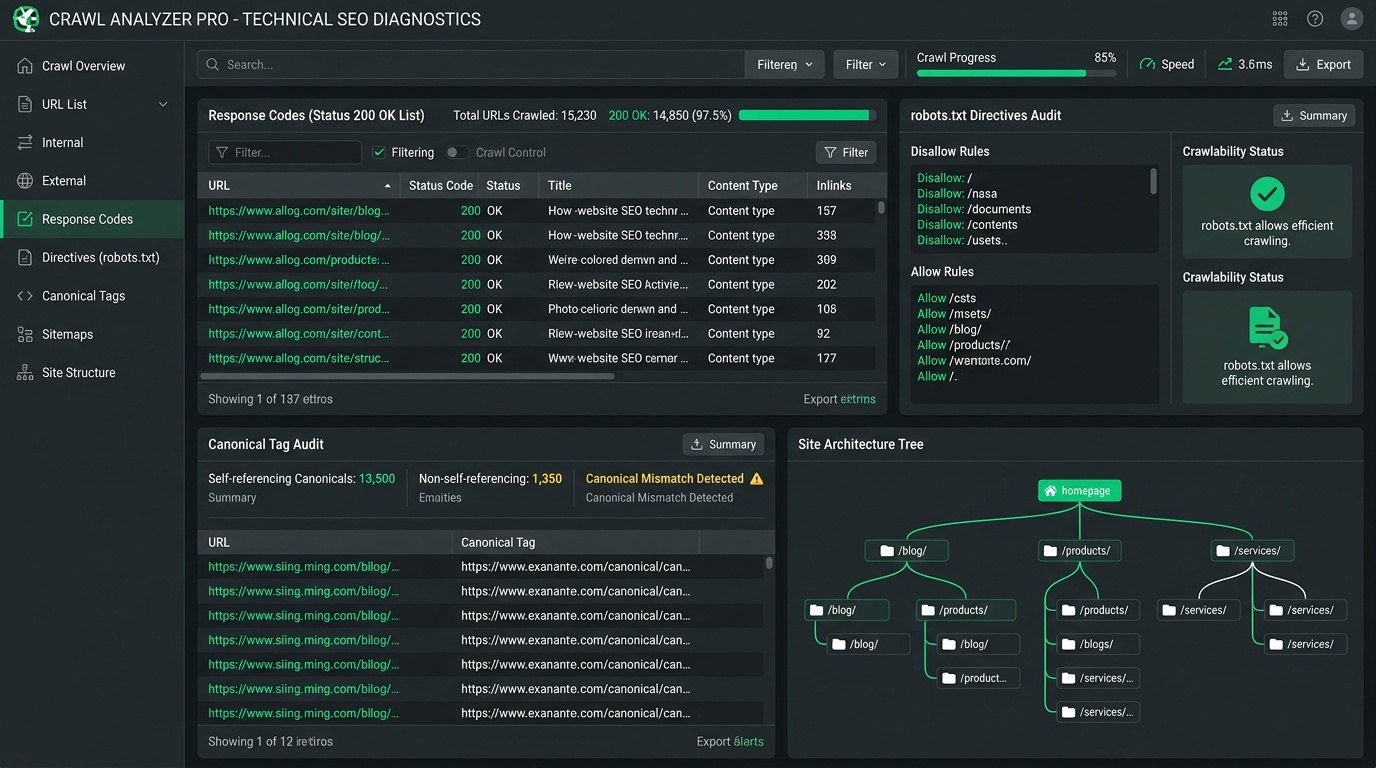Click the /product... folder icon in tree
Image resolution: width=1376 pixels, height=768 pixels.
point(949,678)
